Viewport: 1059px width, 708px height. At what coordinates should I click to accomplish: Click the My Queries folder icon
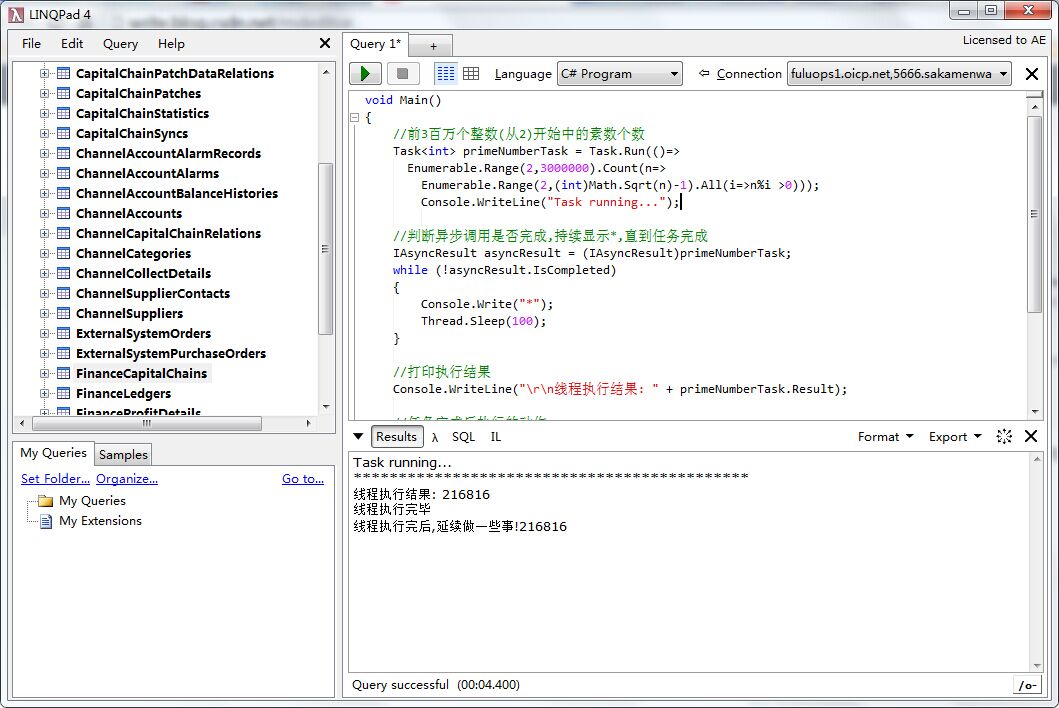[45, 501]
